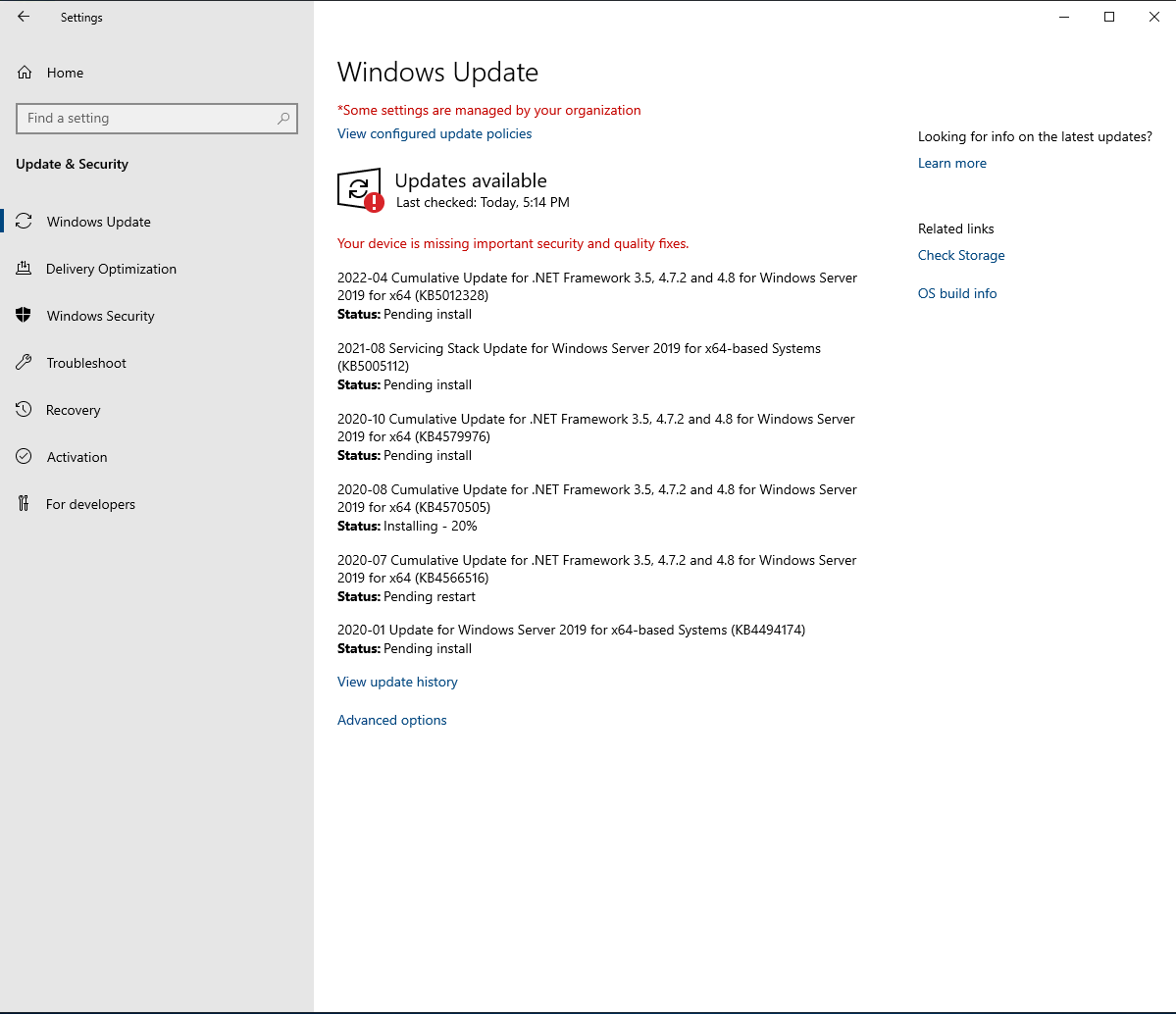Click the Home house icon
1176x1014 pixels.
pyautogui.click(x=25, y=73)
